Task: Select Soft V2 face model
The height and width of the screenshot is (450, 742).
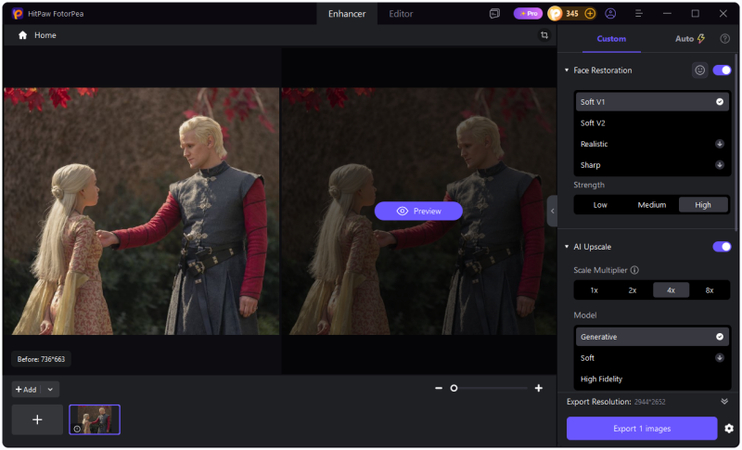Action: [x=652, y=123]
